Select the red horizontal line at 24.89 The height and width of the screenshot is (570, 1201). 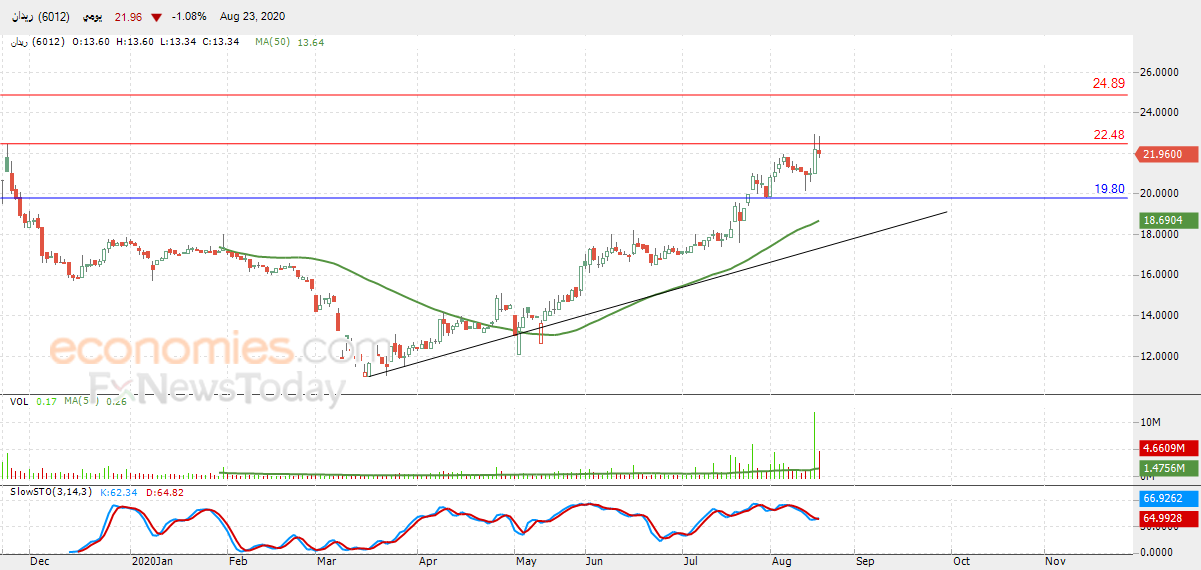(x=566, y=95)
